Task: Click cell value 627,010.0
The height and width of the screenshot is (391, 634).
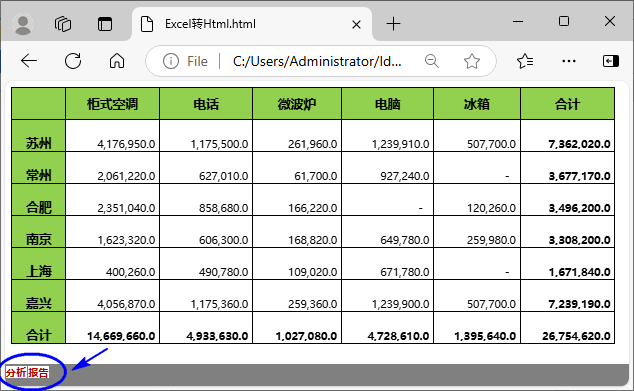Action: [x=223, y=176]
